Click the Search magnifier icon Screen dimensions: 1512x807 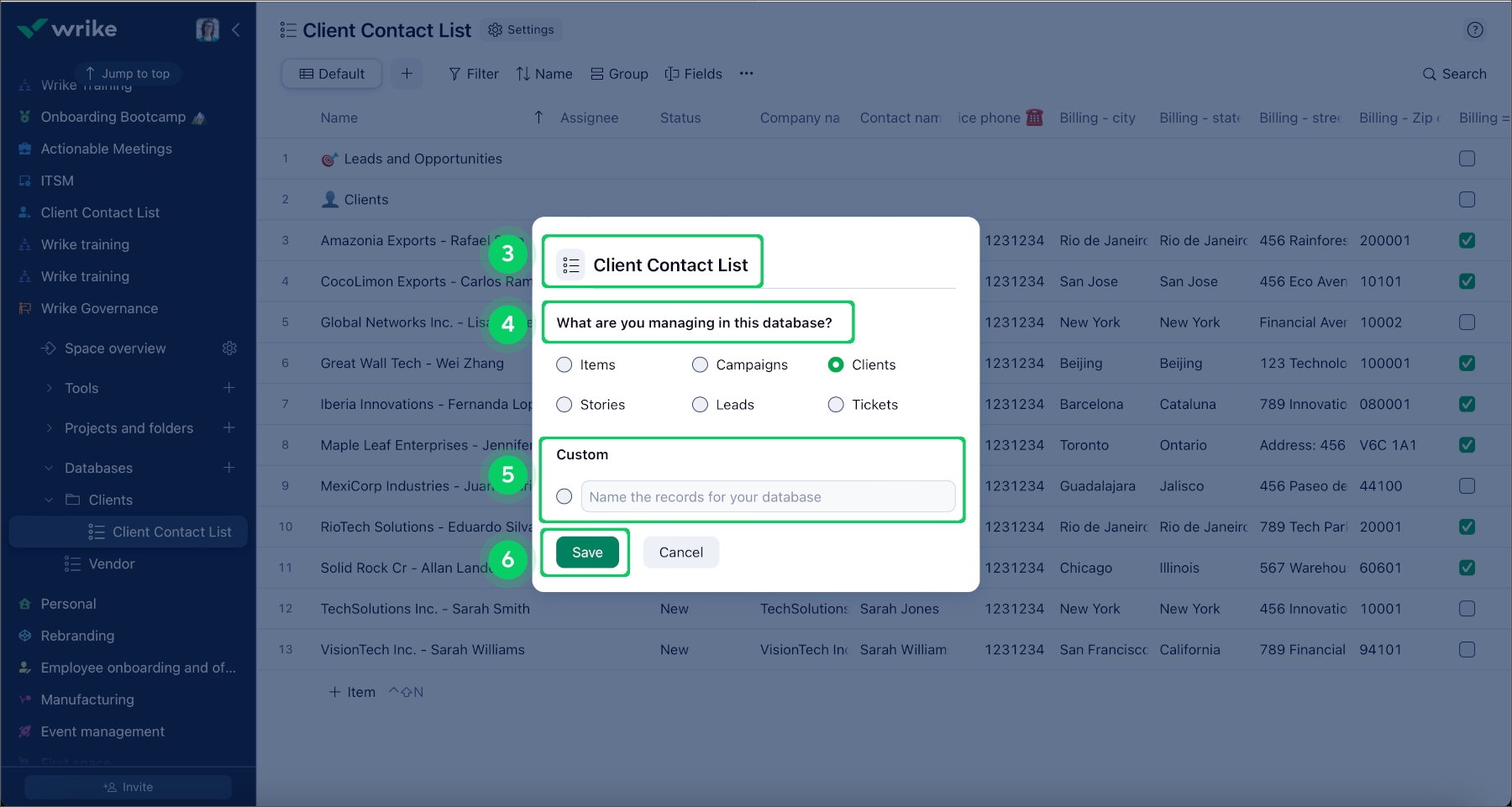point(1429,74)
